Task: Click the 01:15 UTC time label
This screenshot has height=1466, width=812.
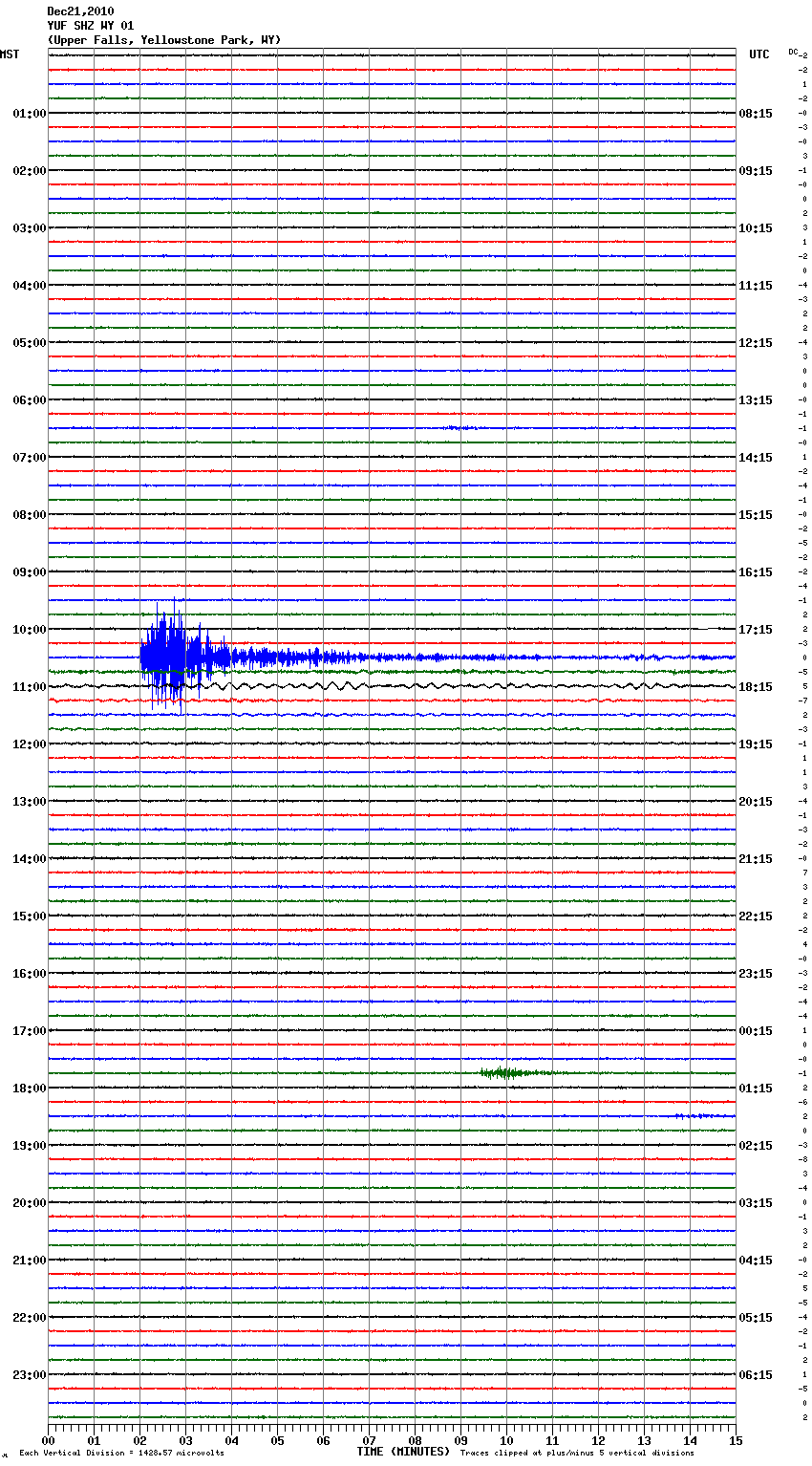Action: coord(756,1089)
